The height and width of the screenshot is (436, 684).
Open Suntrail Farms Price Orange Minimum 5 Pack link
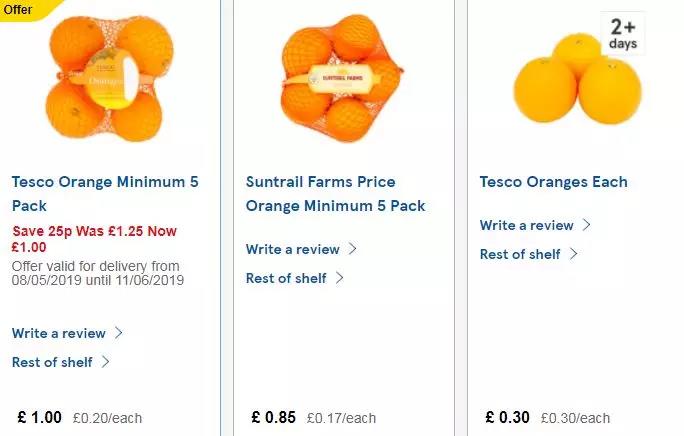click(335, 193)
